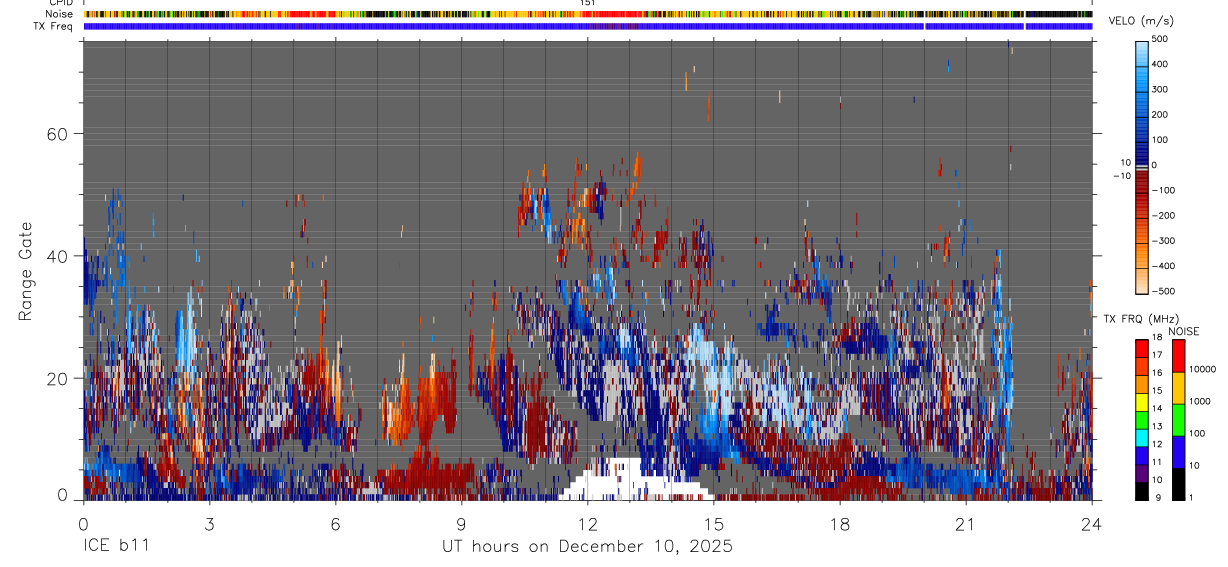This screenshot has width=1228, height=567.
Task: Click the 24 tick on UT hours axis
Action: [1092, 523]
